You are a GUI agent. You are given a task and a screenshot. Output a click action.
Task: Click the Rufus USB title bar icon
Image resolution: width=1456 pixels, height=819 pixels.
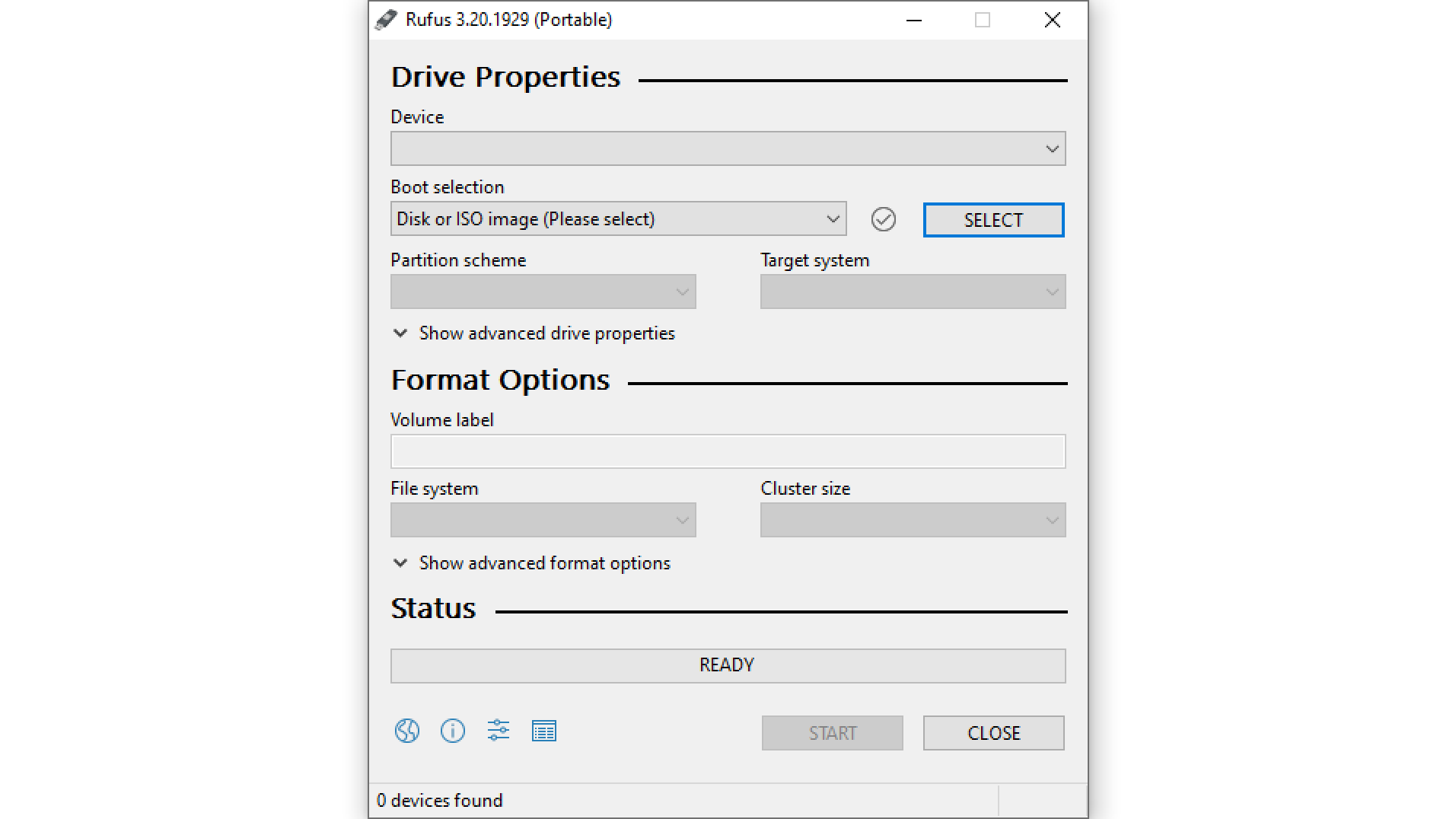[387, 20]
